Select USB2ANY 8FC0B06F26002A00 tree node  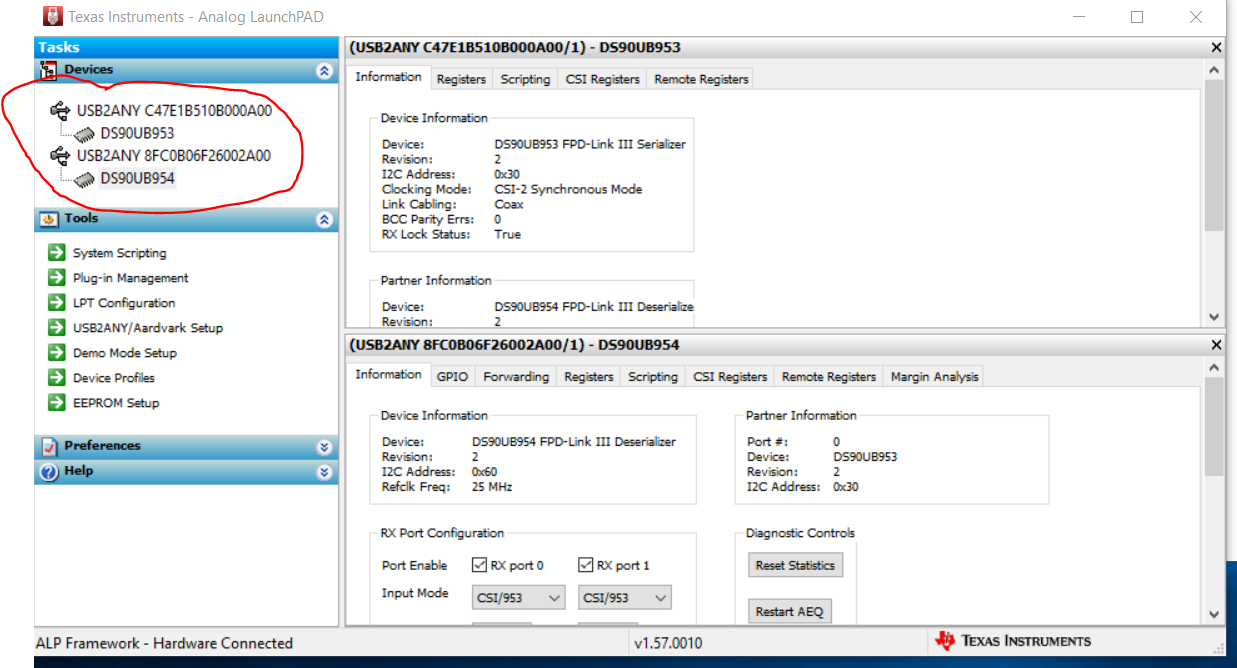coord(174,156)
